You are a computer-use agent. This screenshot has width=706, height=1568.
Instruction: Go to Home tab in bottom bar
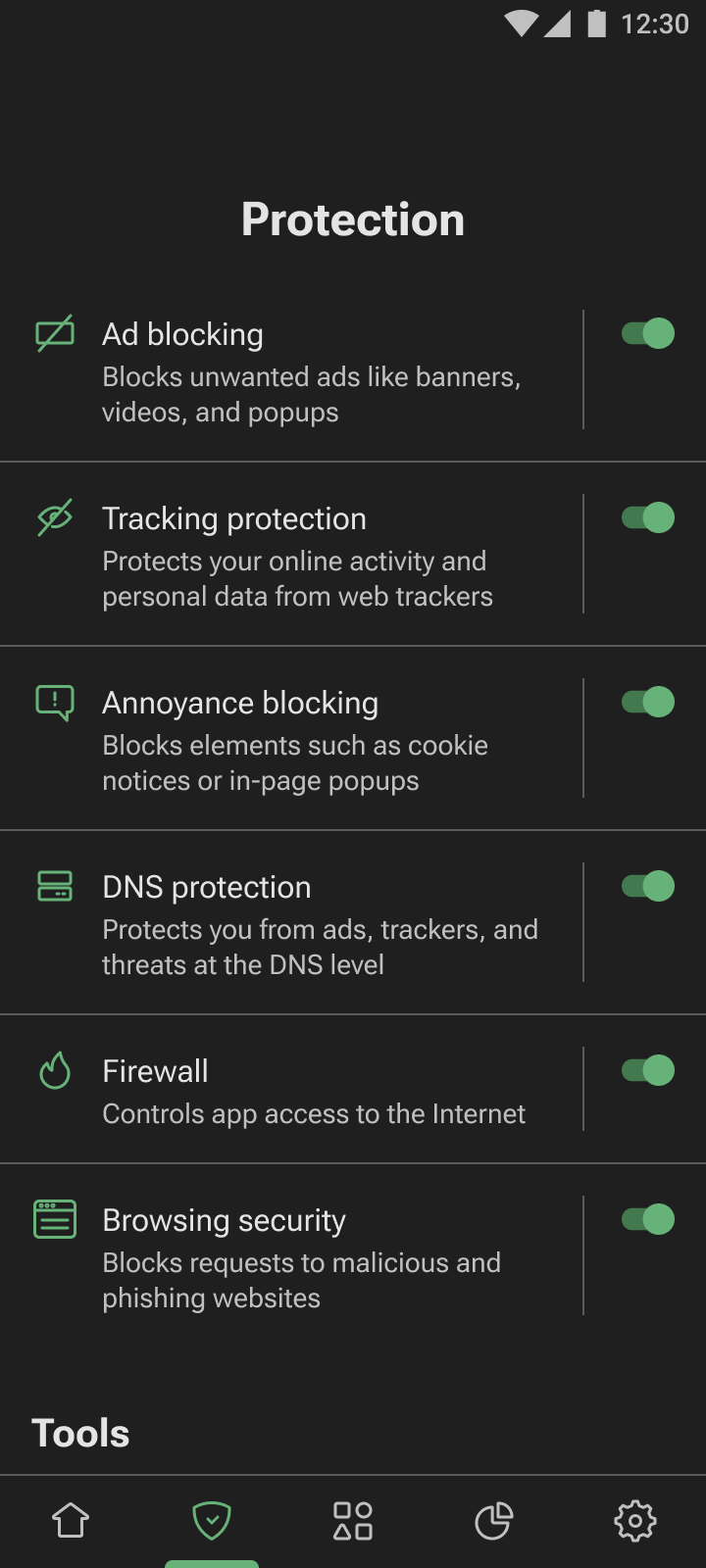tap(71, 1521)
